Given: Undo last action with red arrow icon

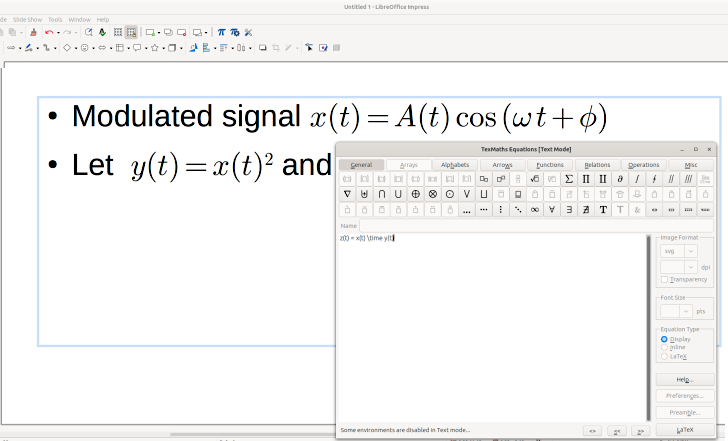Looking at the screenshot, I should [x=49, y=32].
